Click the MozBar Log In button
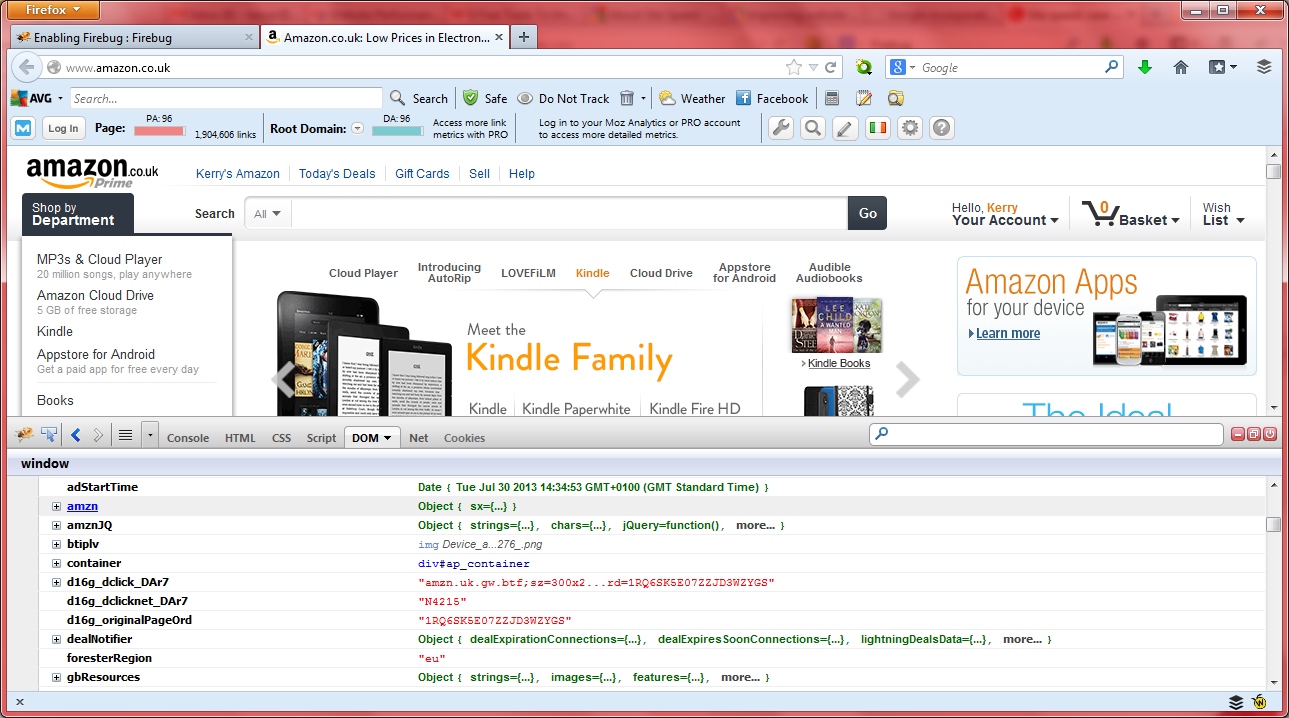Image resolution: width=1289 pixels, height=718 pixels. (x=63, y=128)
